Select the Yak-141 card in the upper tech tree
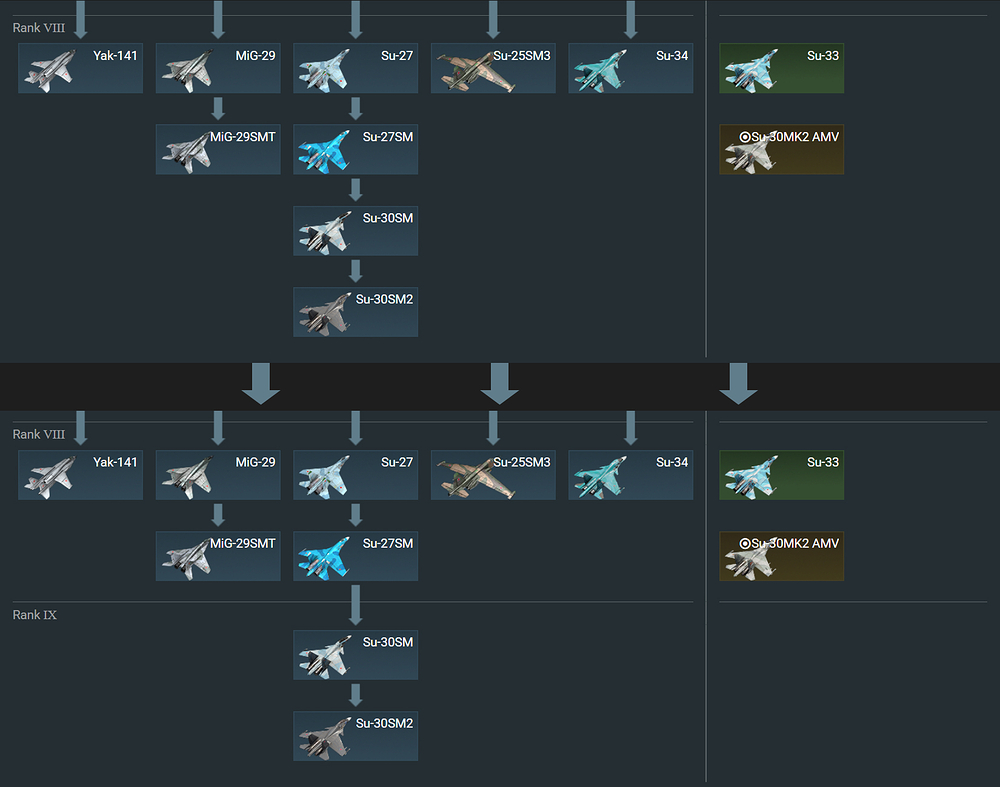1000x787 pixels. pyautogui.click(x=80, y=68)
